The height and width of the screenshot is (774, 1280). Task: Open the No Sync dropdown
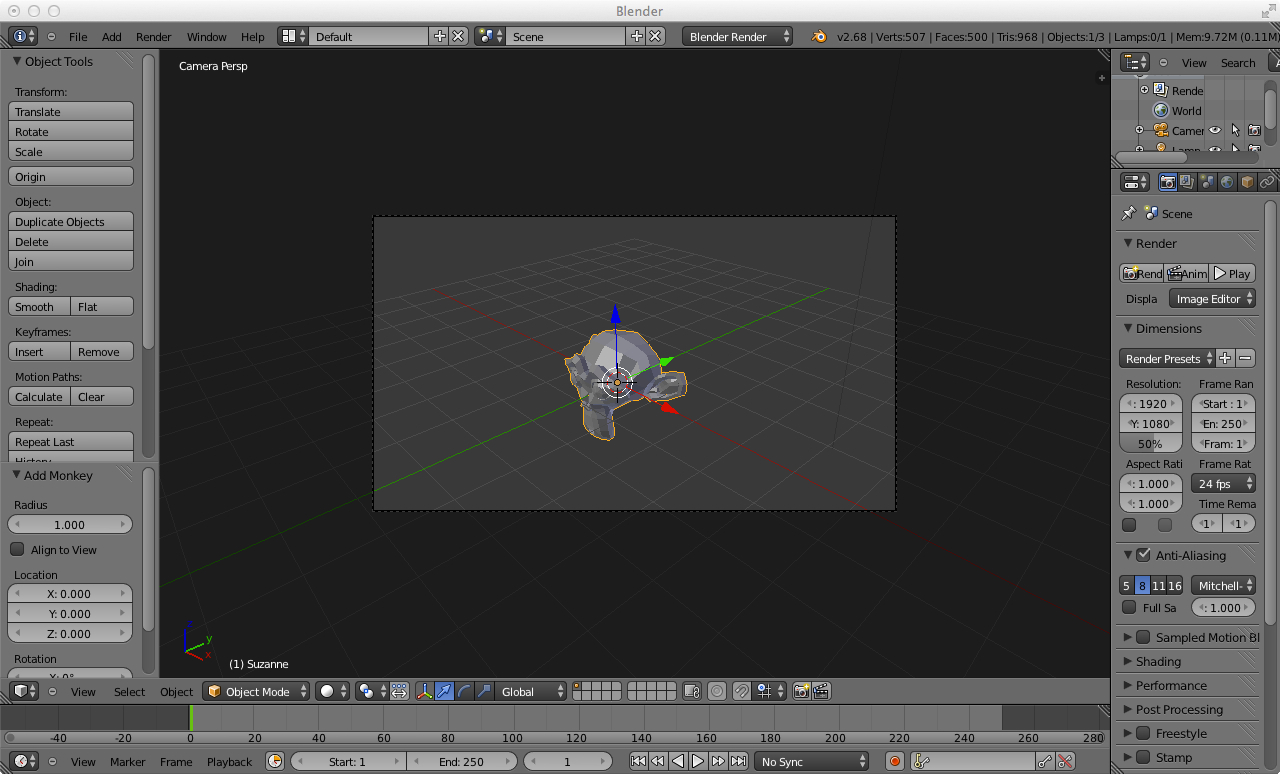tap(812, 761)
